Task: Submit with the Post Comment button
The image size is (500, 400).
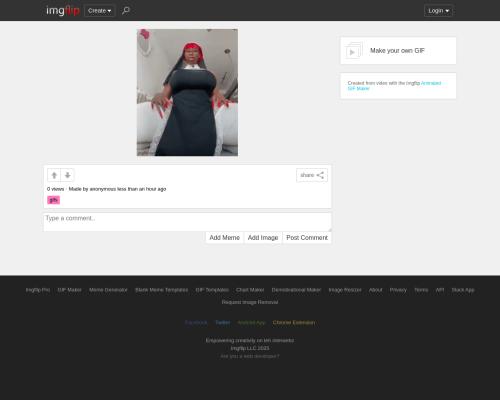Action: 307,238
